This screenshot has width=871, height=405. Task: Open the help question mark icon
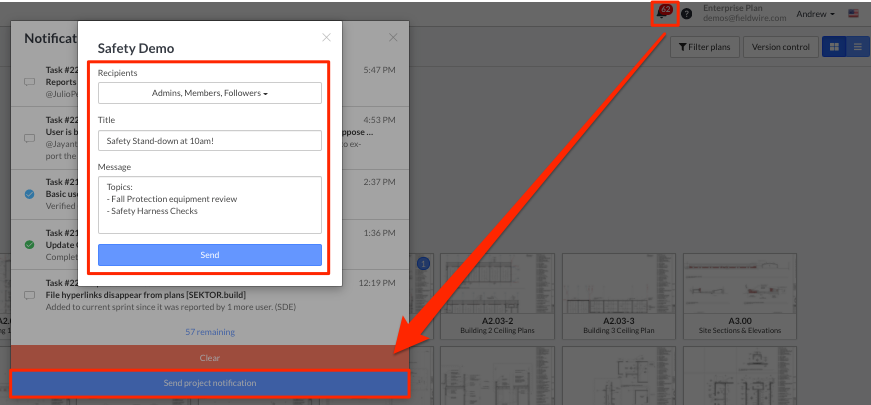click(687, 14)
